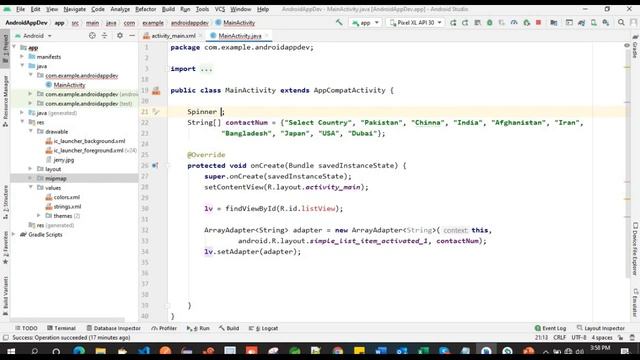Image resolution: width=640 pixels, height=360 pixels.
Task: Click the Make Project hammer icon
Action: point(339,22)
